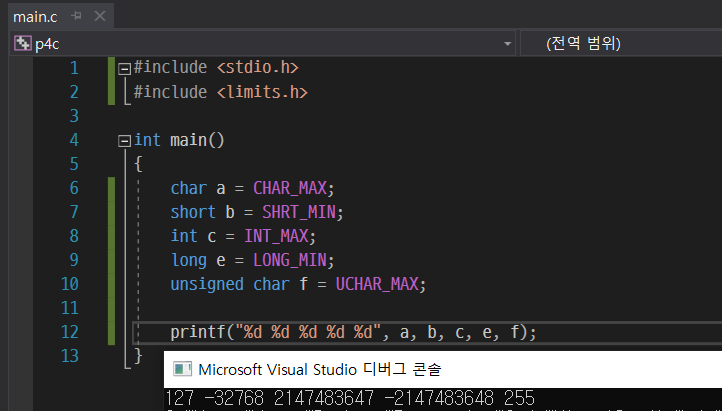This screenshot has width=722, height=411.
Task: Click the unsigned keyword on line 10
Action: click(207, 284)
